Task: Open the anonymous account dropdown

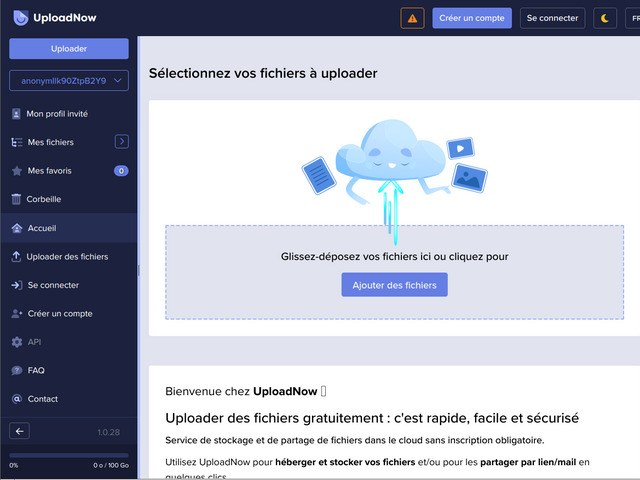Action: pos(69,81)
